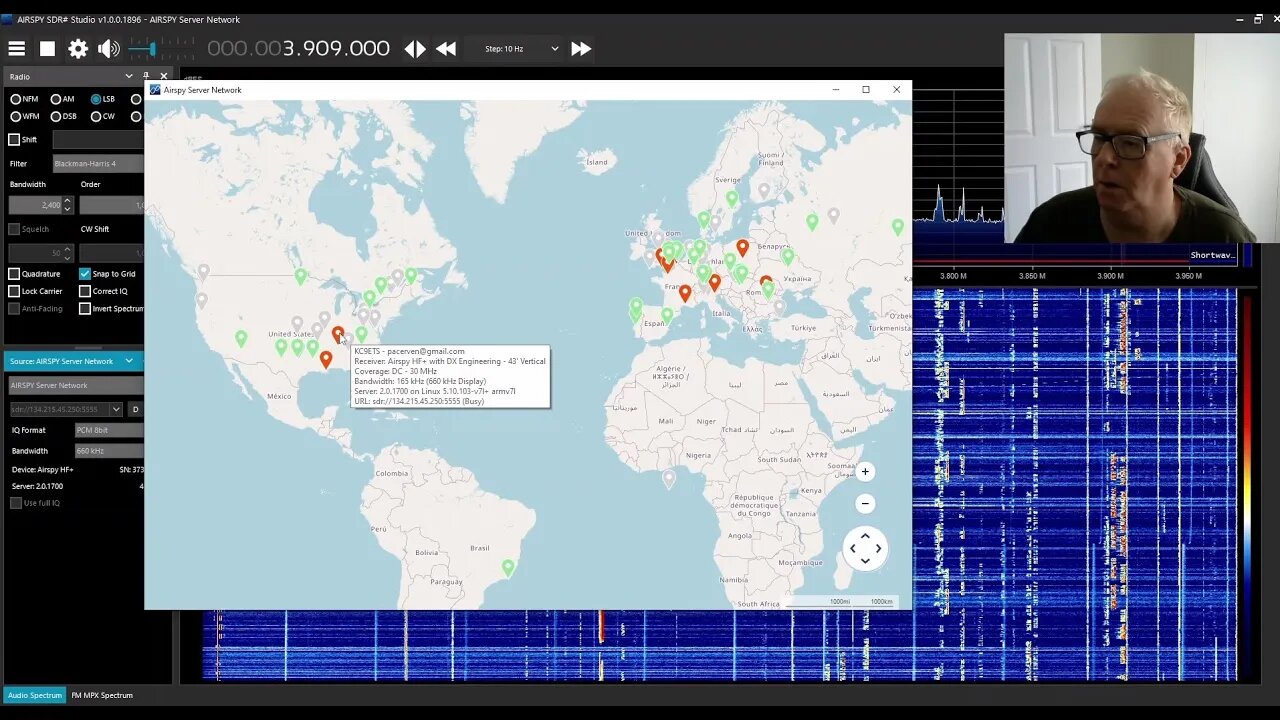Click the Bandwidth 2,400 value field
This screenshot has width=1280, height=720.
point(36,204)
